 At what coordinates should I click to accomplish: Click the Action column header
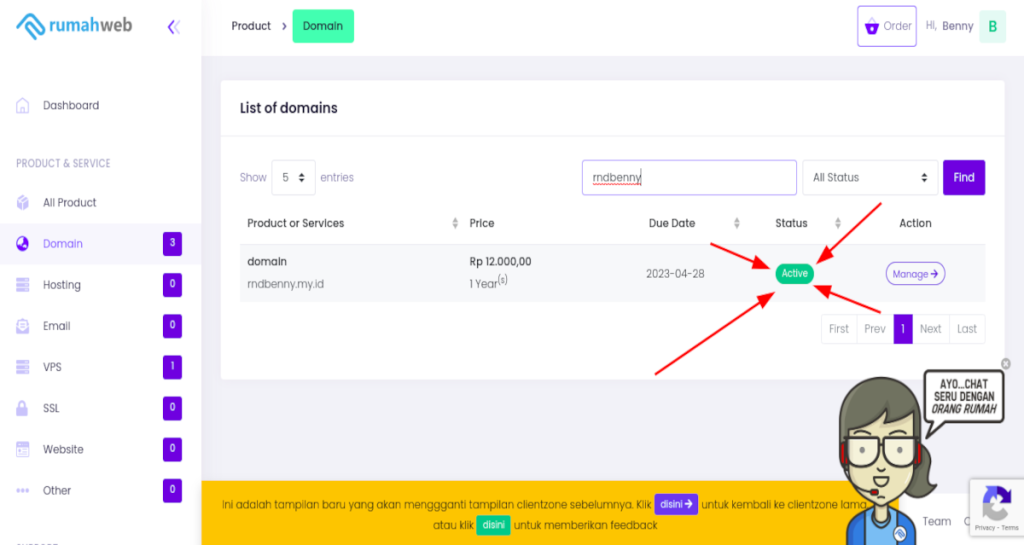click(x=915, y=223)
